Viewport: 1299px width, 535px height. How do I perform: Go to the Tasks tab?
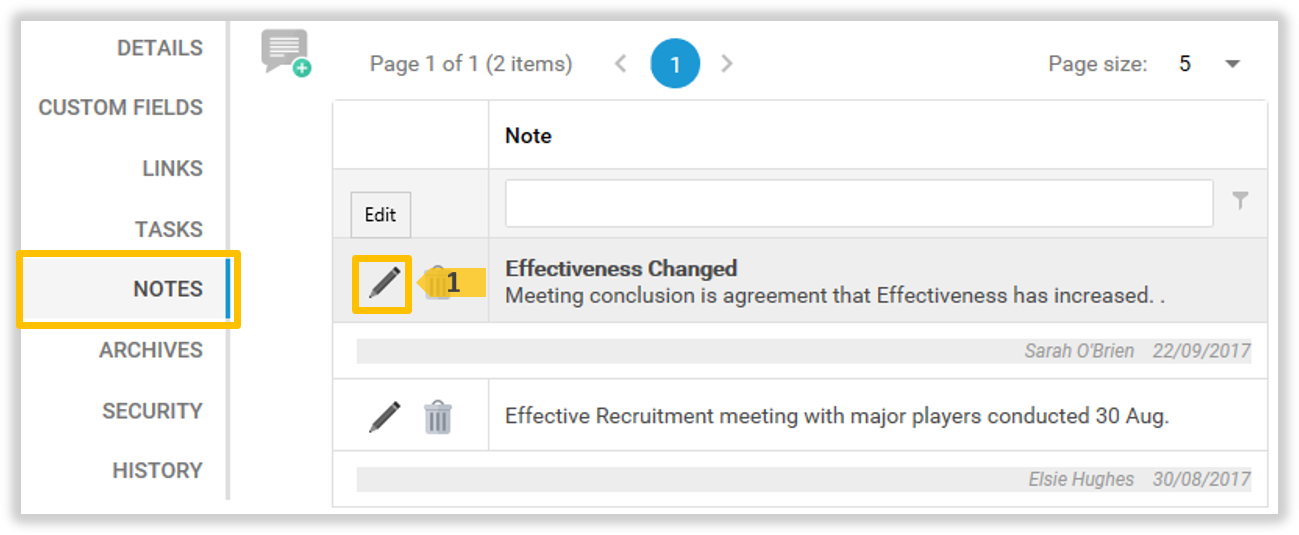(168, 229)
